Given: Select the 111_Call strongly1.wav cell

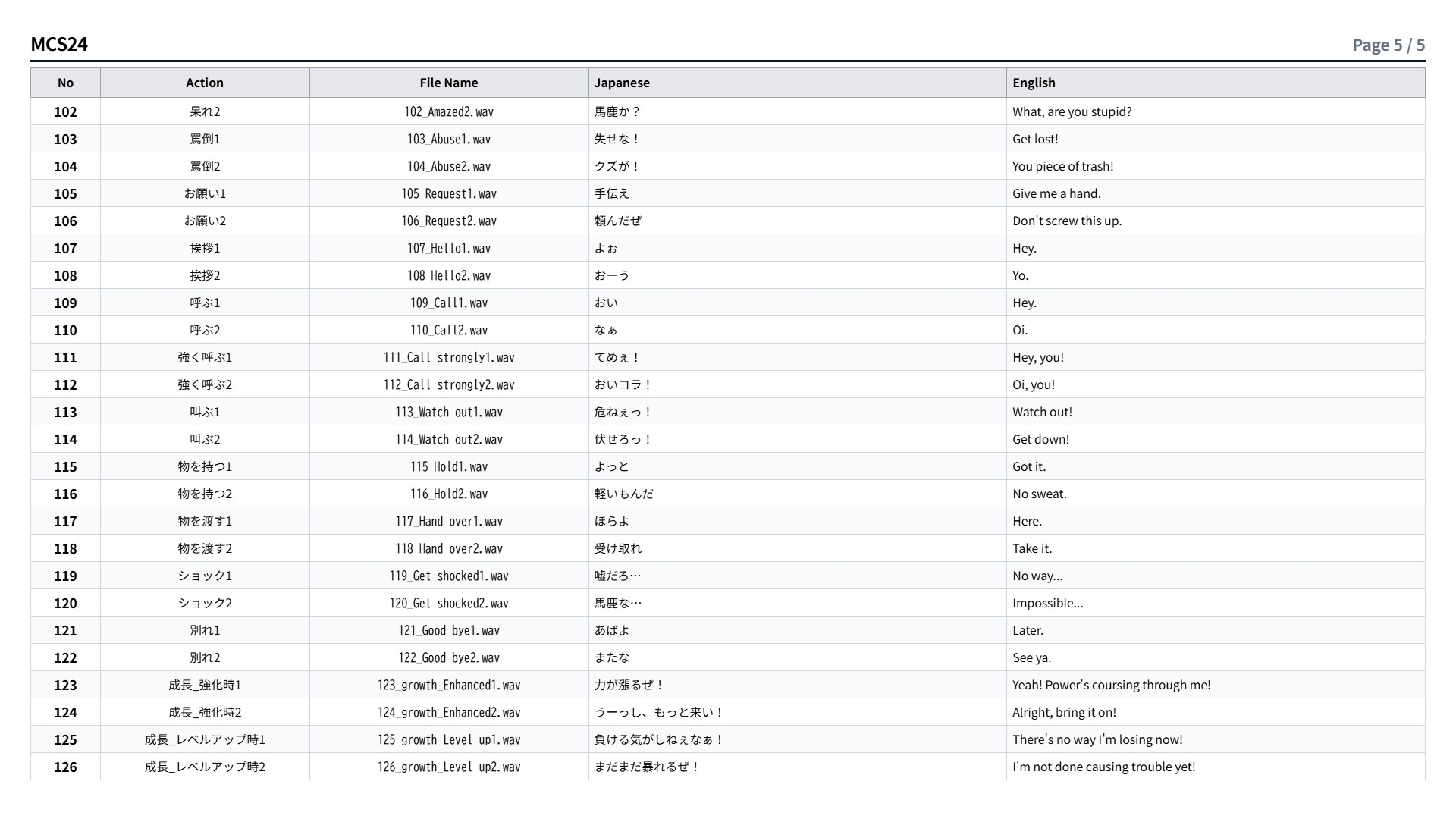Looking at the screenshot, I should pyautogui.click(x=449, y=357).
